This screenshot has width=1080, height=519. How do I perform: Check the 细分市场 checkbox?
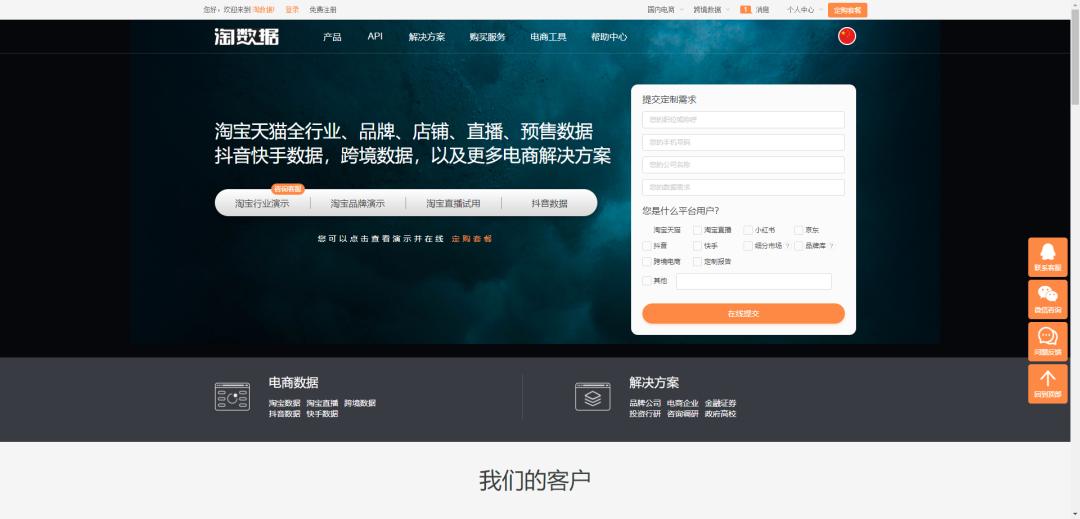pos(748,246)
